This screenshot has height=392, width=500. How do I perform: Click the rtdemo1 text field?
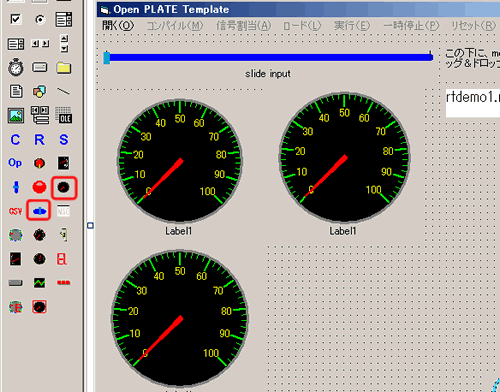[473, 103]
